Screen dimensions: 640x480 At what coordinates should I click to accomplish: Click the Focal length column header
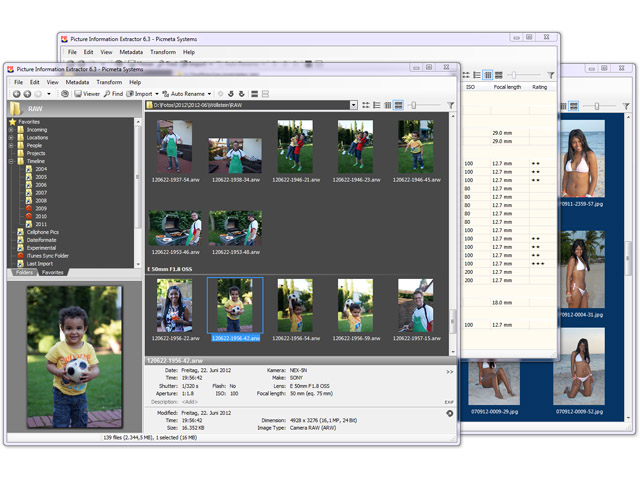click(x=507, y=87)
